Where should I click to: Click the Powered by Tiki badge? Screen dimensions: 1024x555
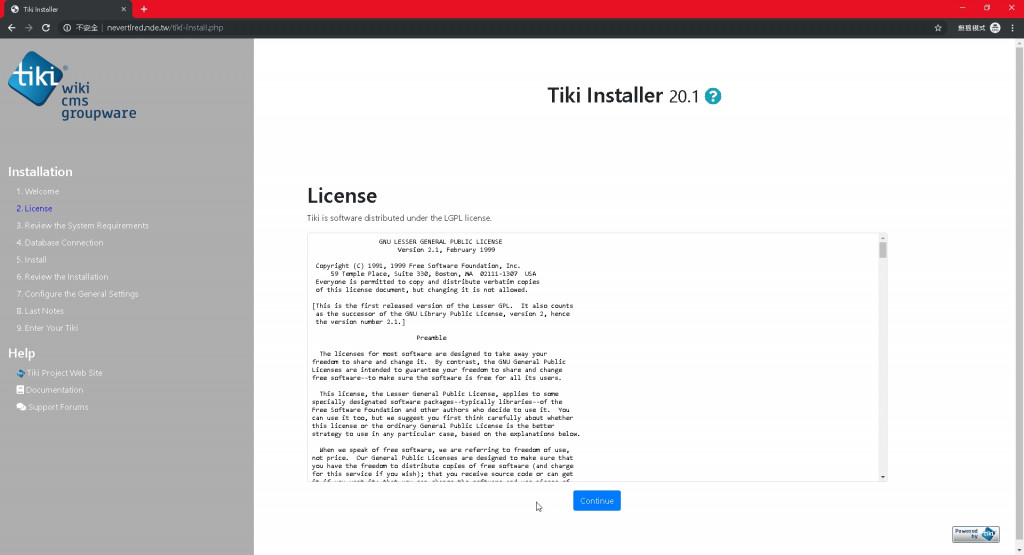976,534
